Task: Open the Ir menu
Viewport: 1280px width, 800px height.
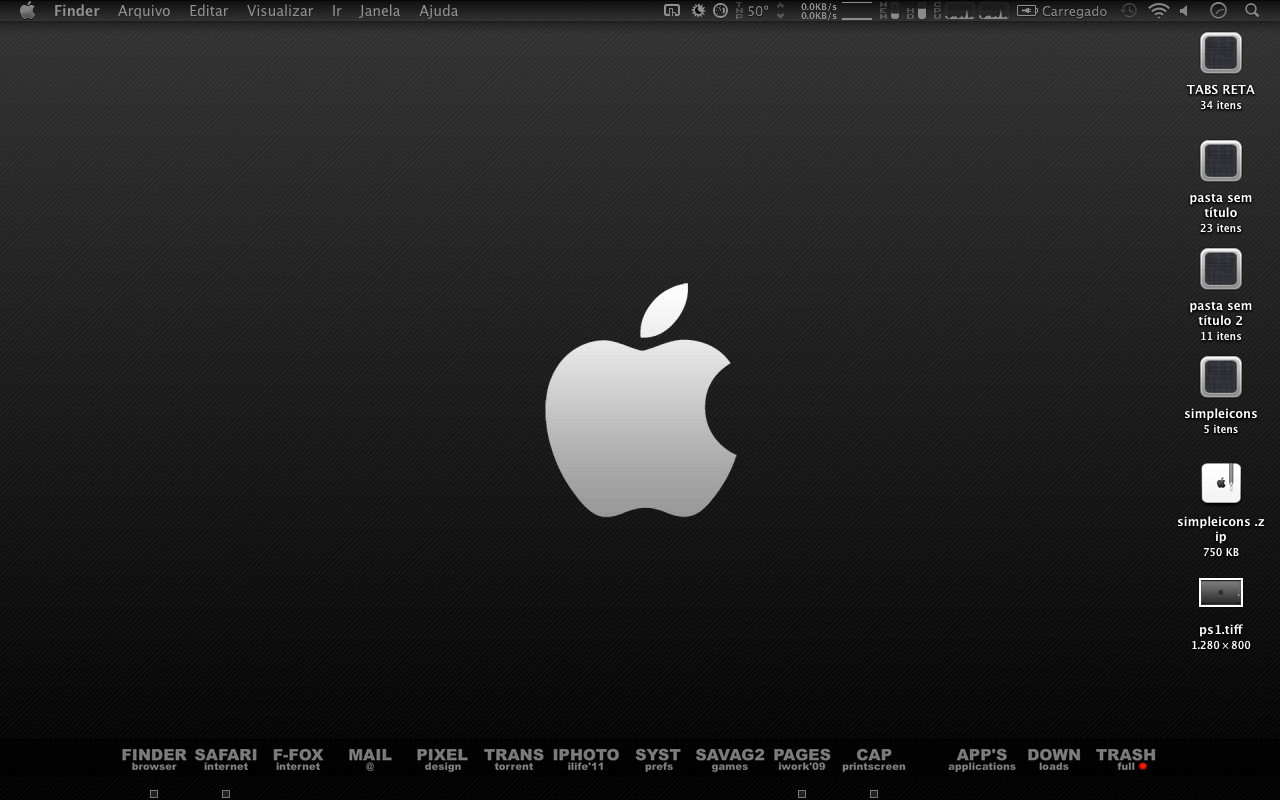Action: coord(337,11)
